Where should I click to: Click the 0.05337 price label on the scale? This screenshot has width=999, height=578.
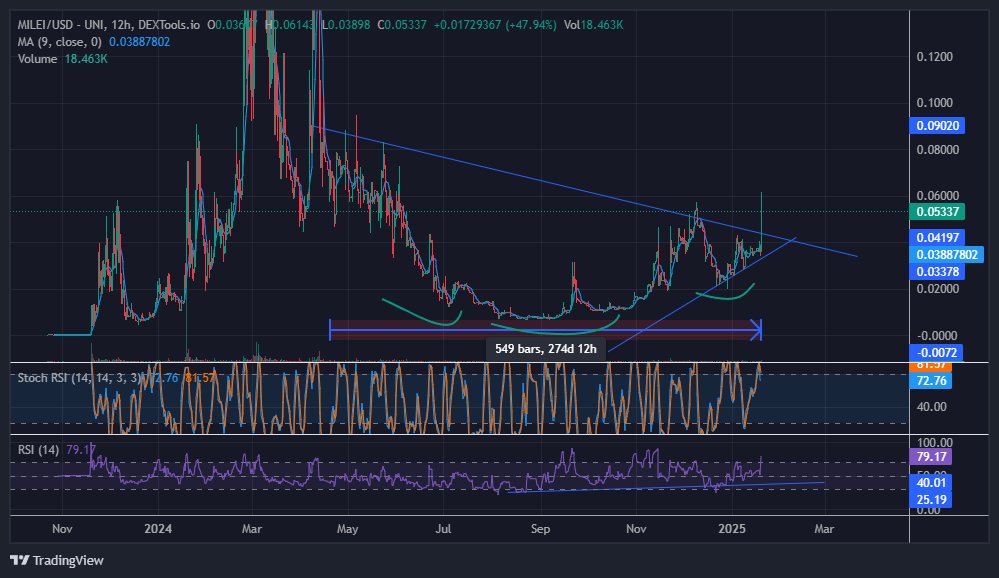point(937,211)
